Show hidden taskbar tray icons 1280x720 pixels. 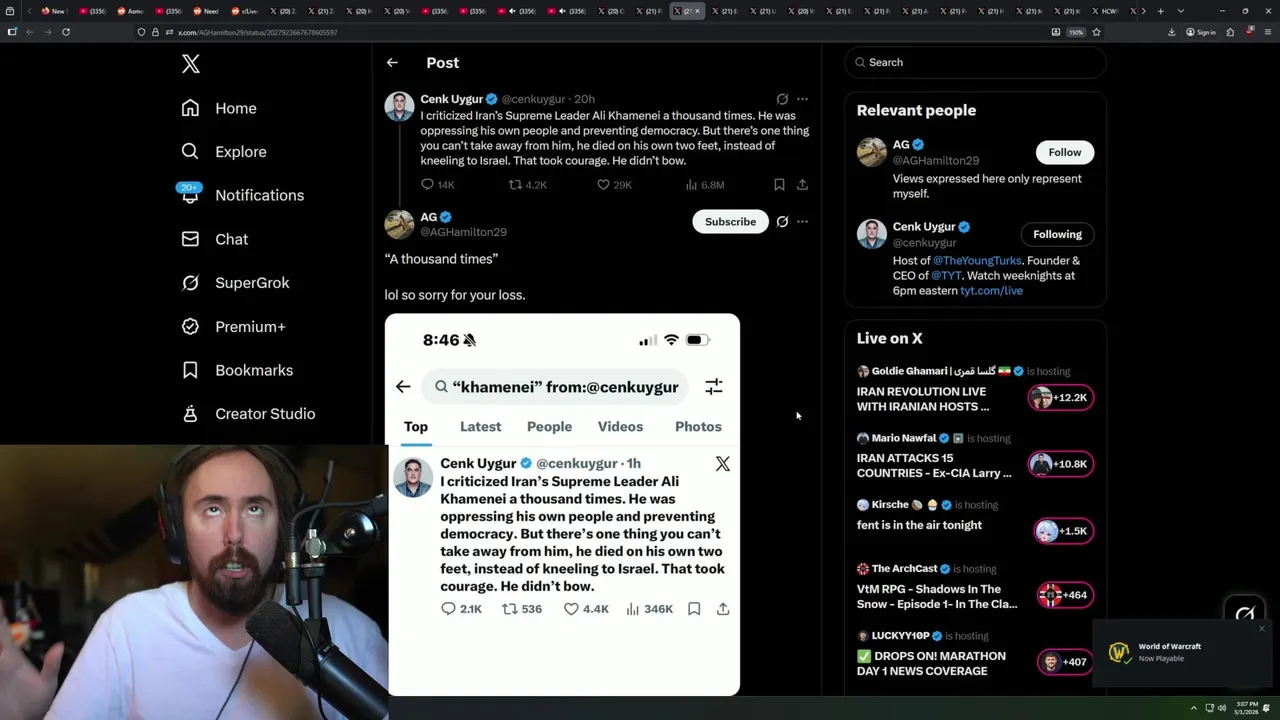click(x=1194, y=708)
